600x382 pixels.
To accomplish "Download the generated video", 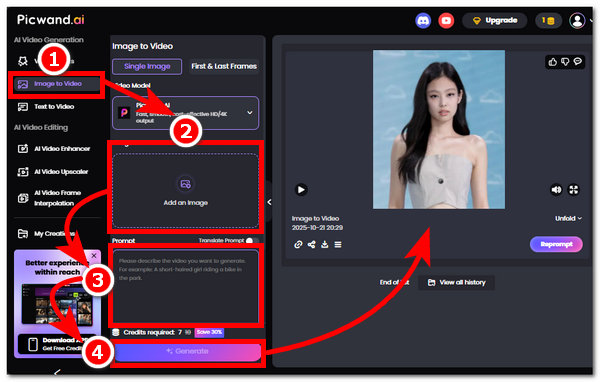I will pyautogui.click(x=324, y=244).
